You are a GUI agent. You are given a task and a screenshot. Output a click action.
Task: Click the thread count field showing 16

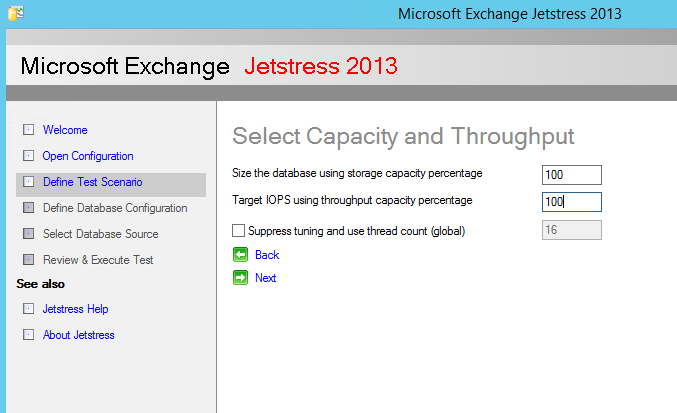tap(571, 230)
